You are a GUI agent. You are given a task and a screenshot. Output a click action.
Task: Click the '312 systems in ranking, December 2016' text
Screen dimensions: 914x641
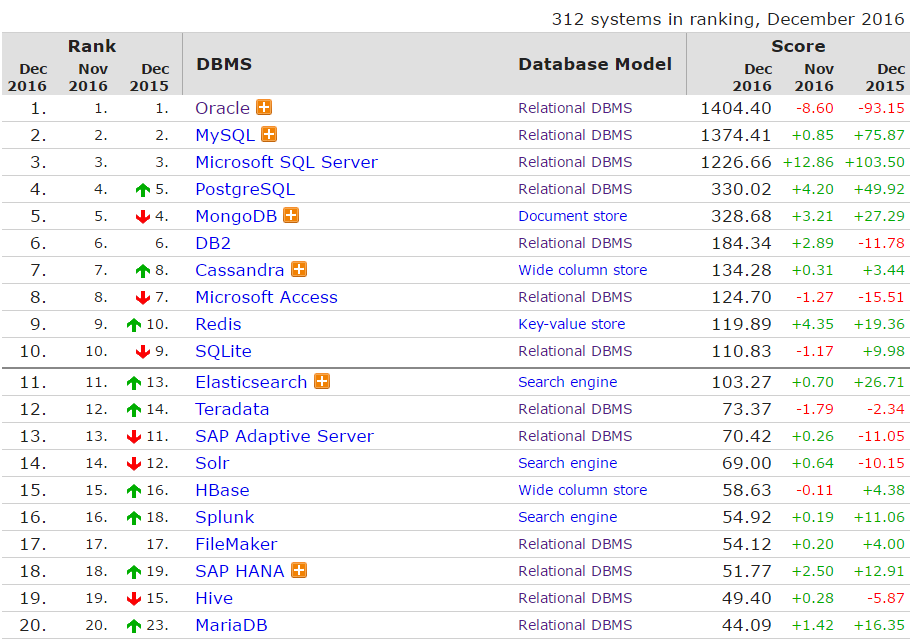point(728,19)
